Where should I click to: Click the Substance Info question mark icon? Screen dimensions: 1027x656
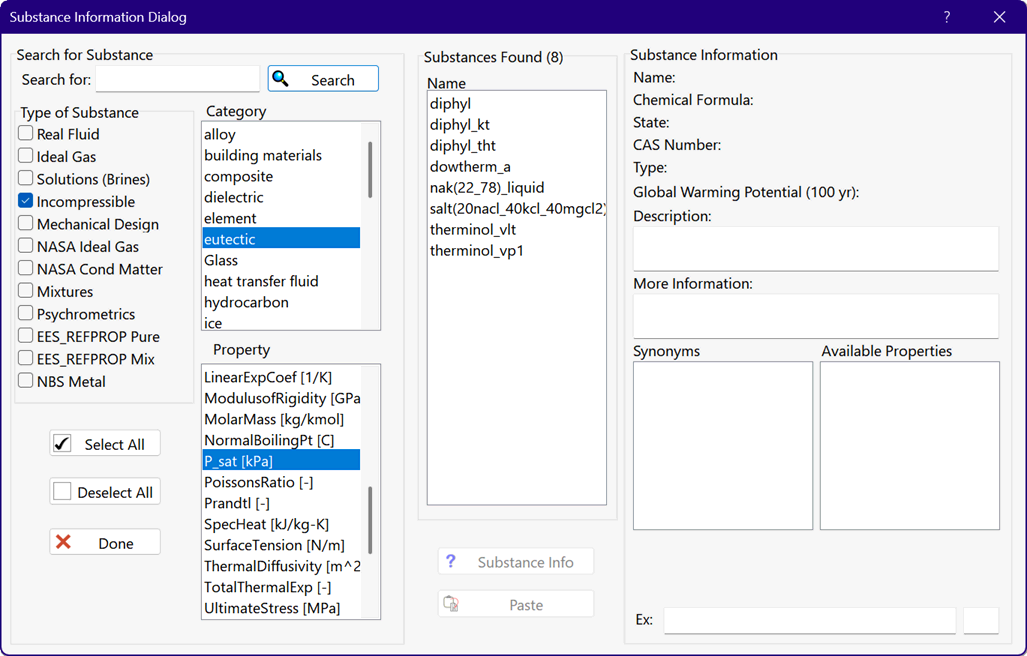click(451, 561)
